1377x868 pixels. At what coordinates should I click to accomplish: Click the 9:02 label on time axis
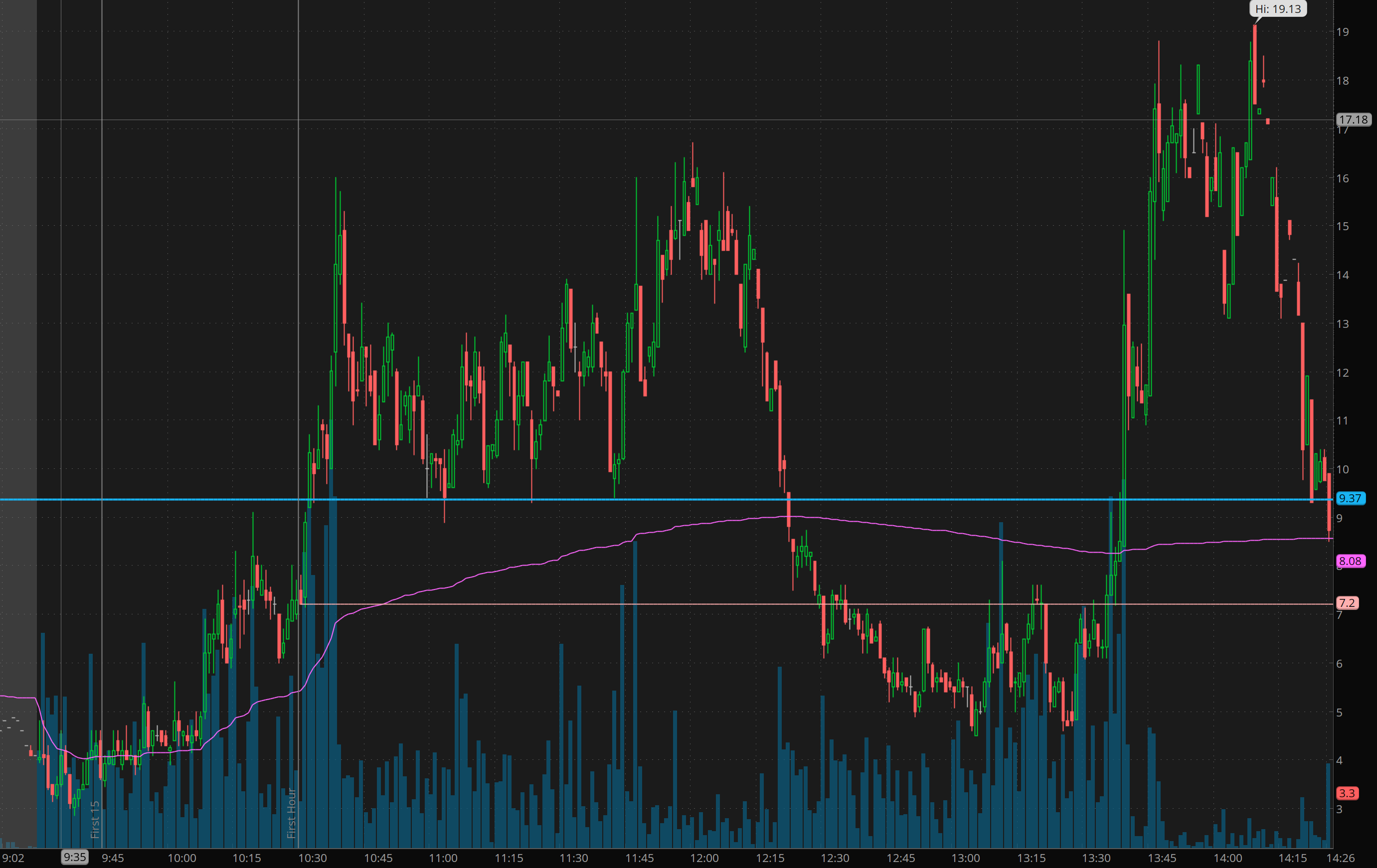[13, 859]
